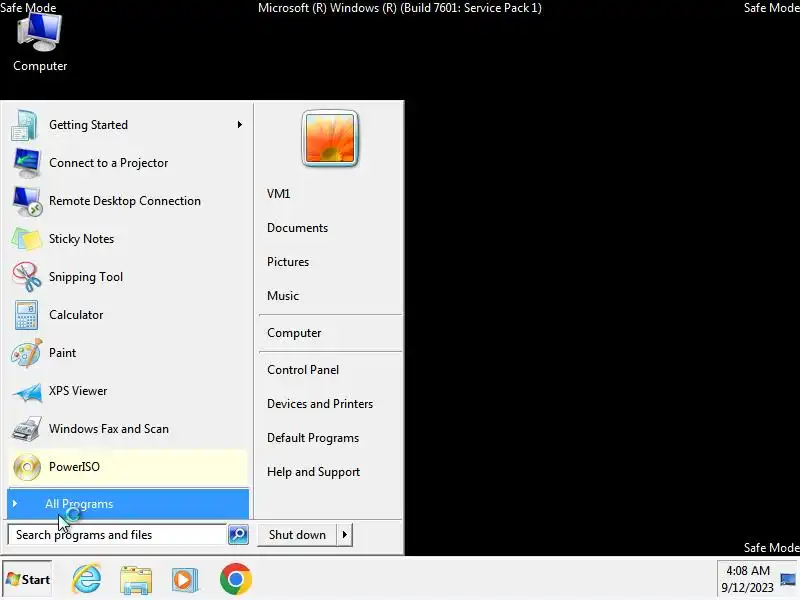The height and width of the screenshot is (600, 800).
Task: Click the PowerISO disc icon
Action: pos(27,467)
